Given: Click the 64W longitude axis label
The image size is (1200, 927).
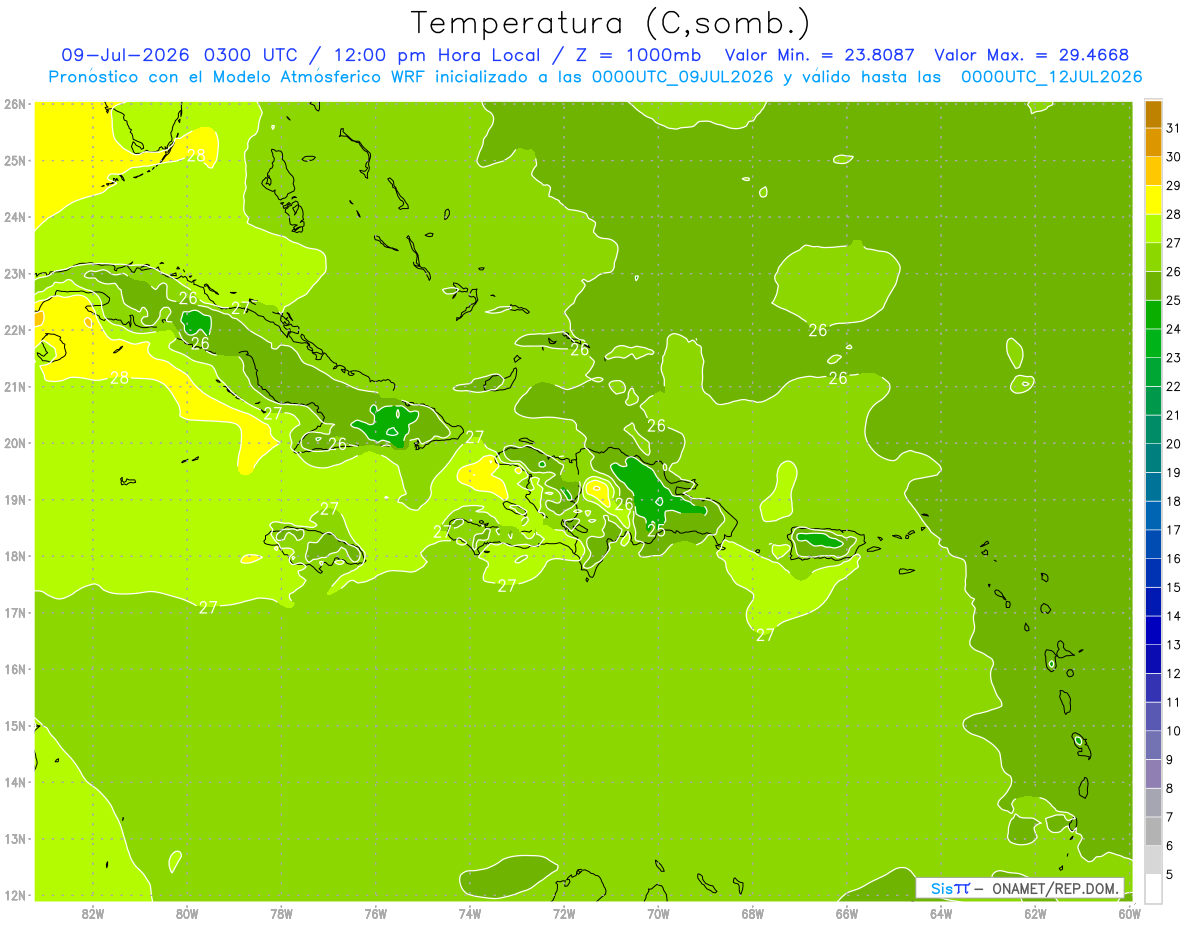Looking at the screenshot, I should (941, 913).
